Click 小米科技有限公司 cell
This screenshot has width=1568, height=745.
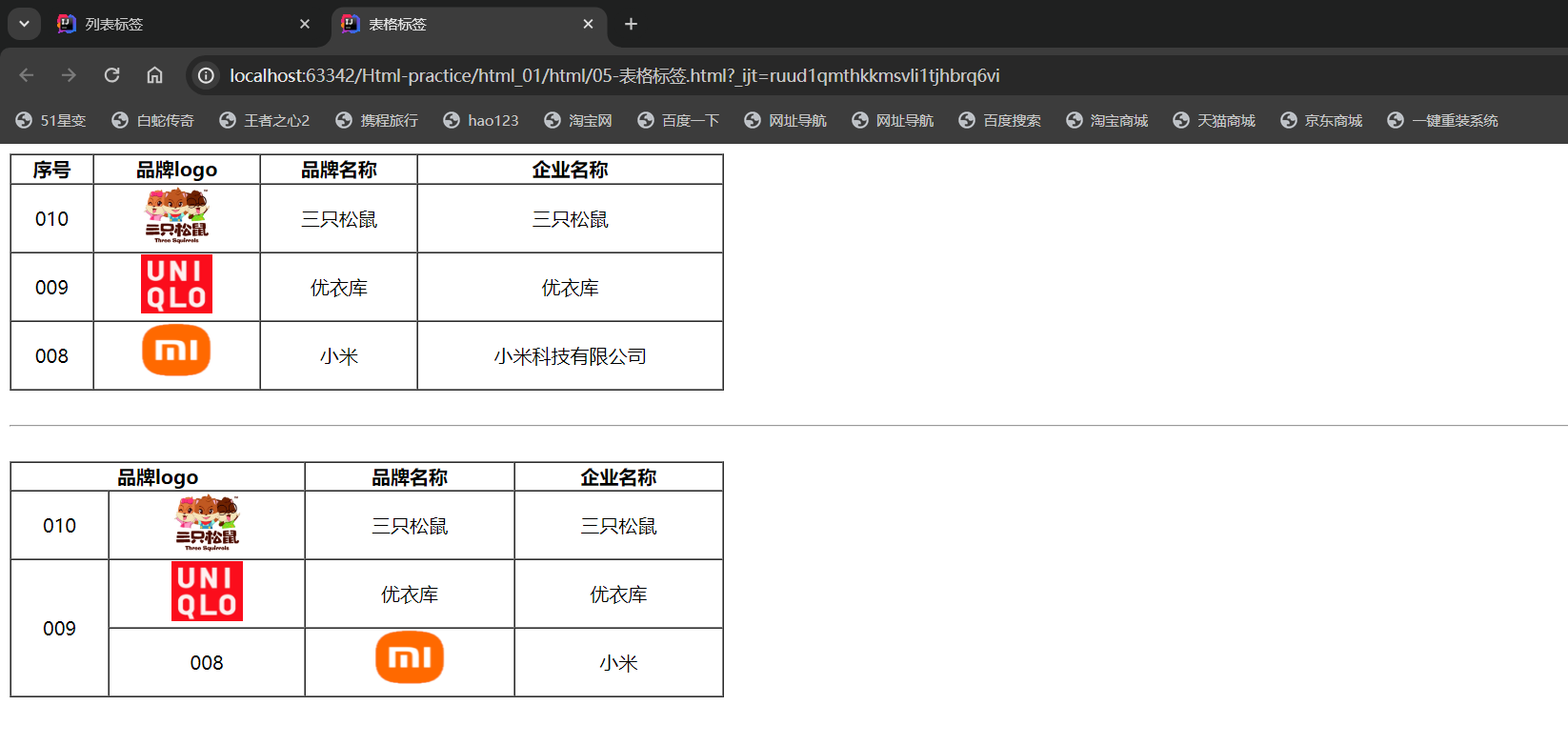[x=570, y=356]
